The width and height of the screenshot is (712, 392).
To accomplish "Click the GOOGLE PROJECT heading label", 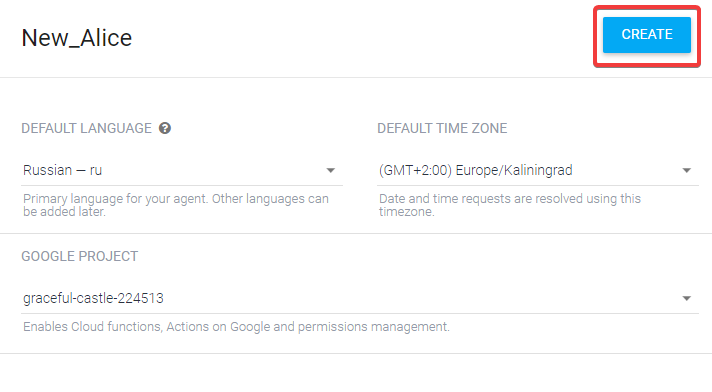I will [x=79, y=257].
